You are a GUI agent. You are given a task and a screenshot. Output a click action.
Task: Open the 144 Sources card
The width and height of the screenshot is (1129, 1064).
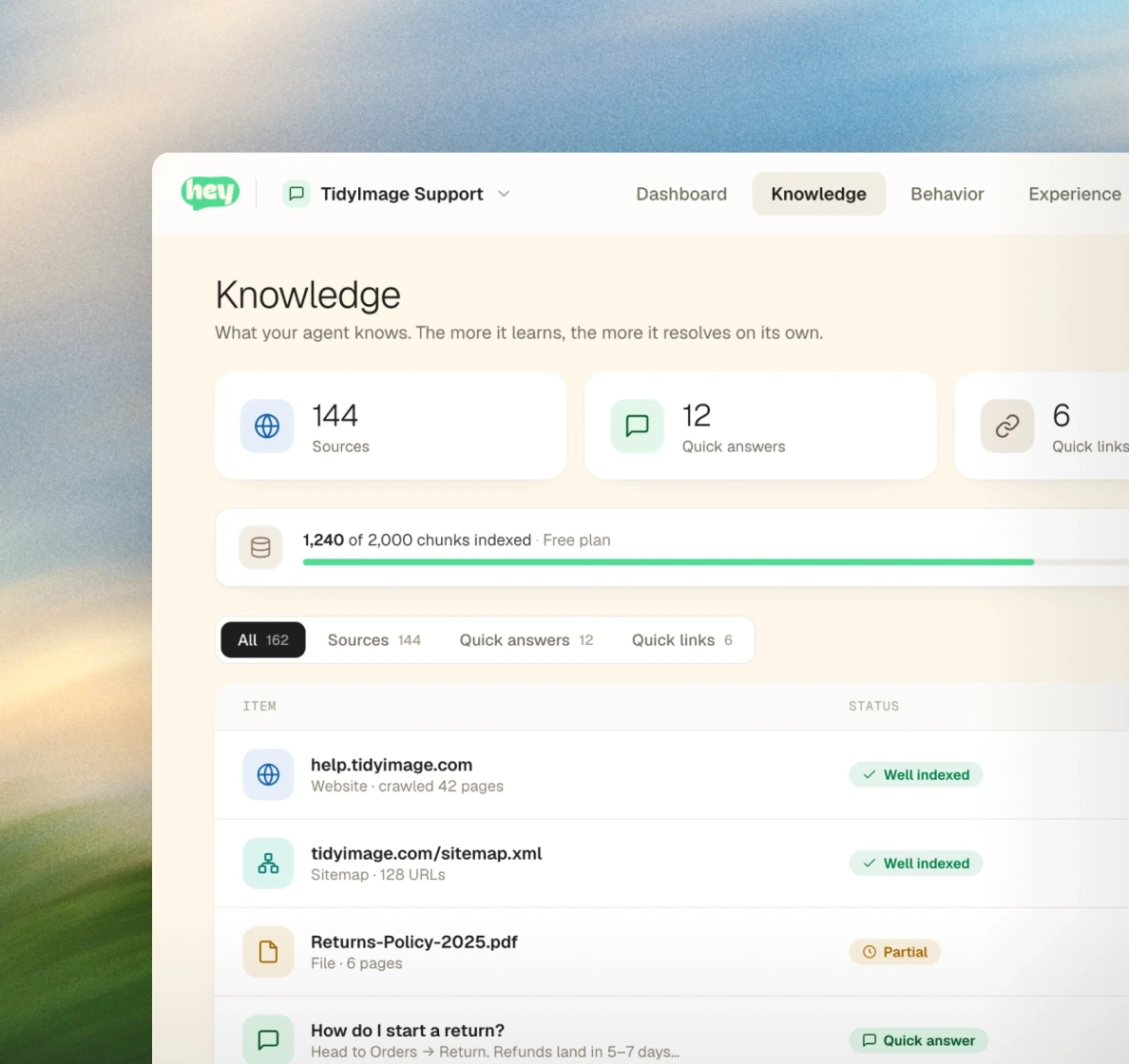pyautogui.click(x=391, y=426)
